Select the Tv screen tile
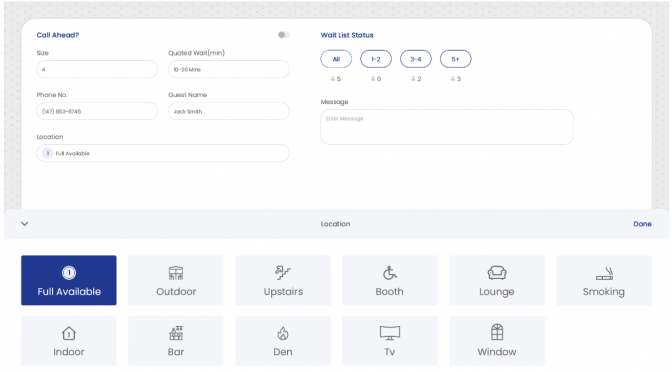The height and width of the screenshot is (372, 672). [390, 341]
